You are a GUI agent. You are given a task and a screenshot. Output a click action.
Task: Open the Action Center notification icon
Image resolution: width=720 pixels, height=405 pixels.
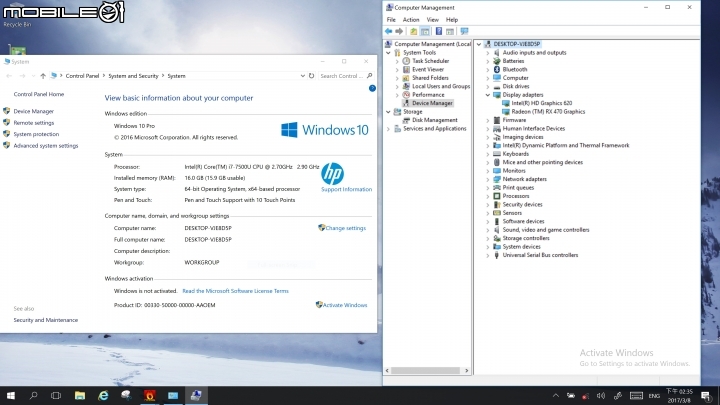tap(706, 395)
